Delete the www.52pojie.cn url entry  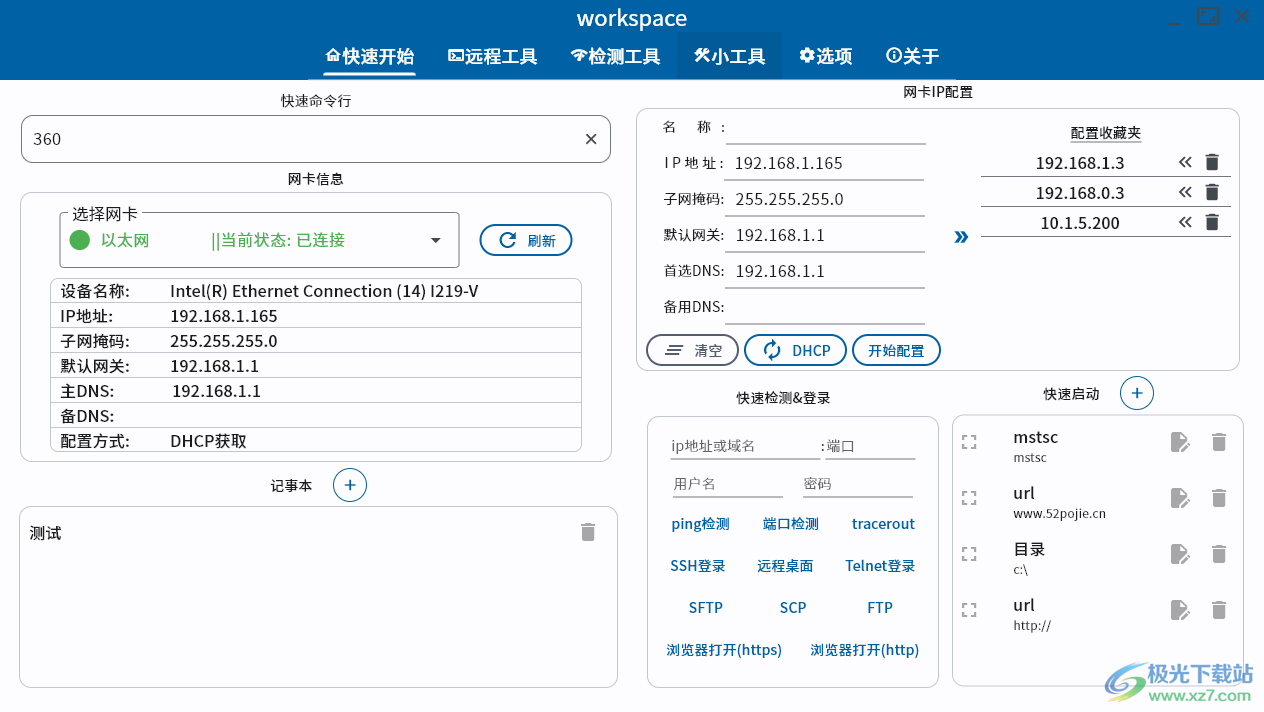pyautogui.click(x=1219, y=498)
